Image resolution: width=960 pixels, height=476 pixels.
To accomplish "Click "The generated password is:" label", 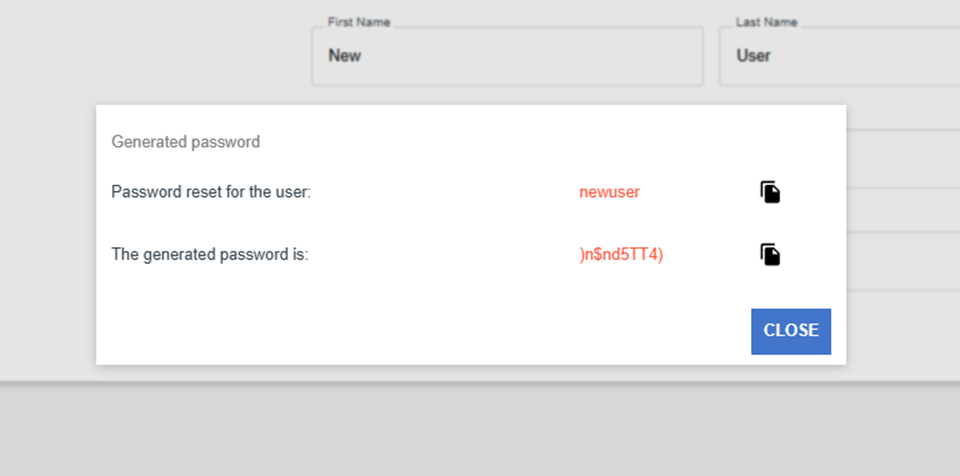I will point(210,254).
